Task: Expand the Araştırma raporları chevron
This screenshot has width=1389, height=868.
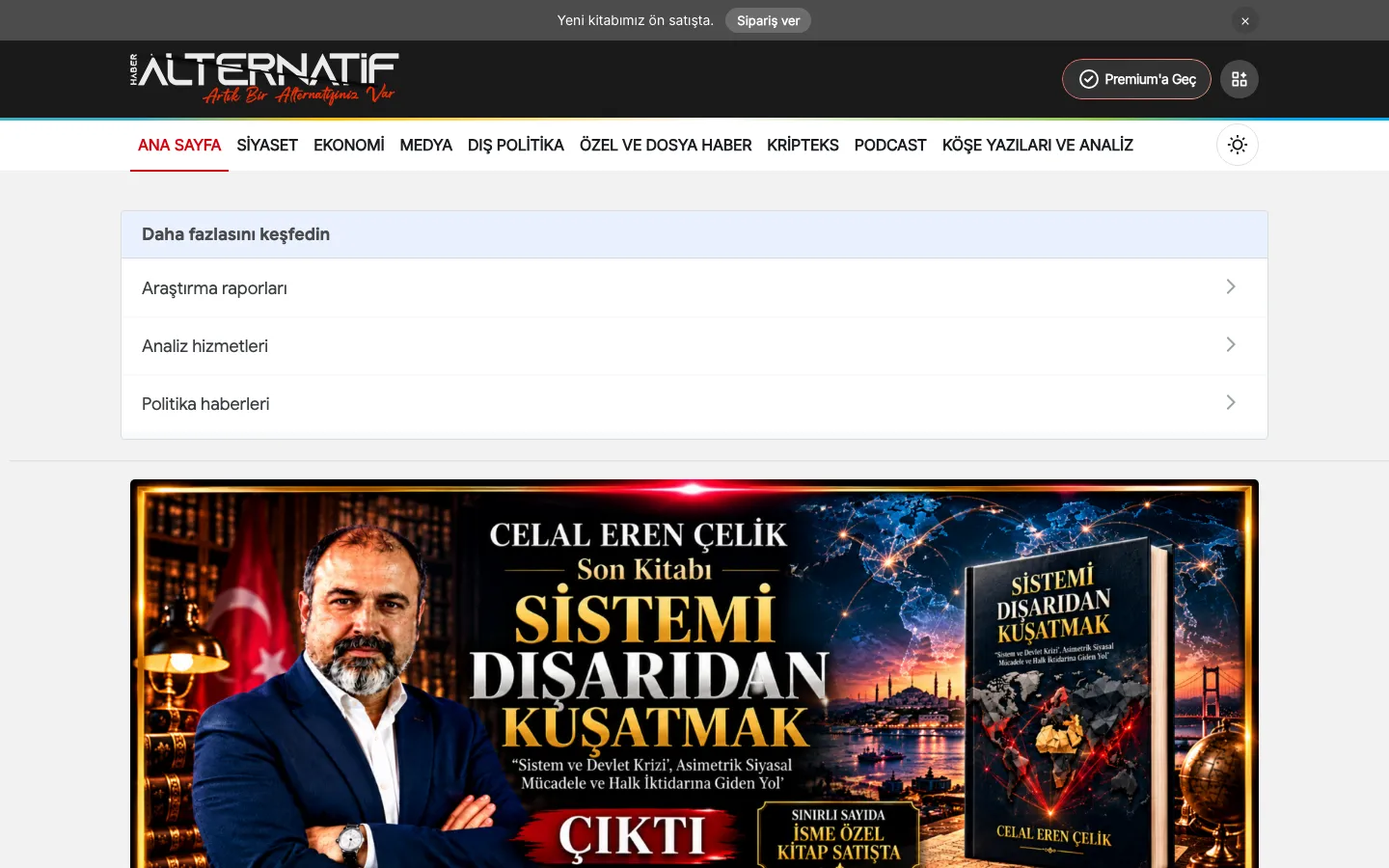Action: tap(1231, 286)
